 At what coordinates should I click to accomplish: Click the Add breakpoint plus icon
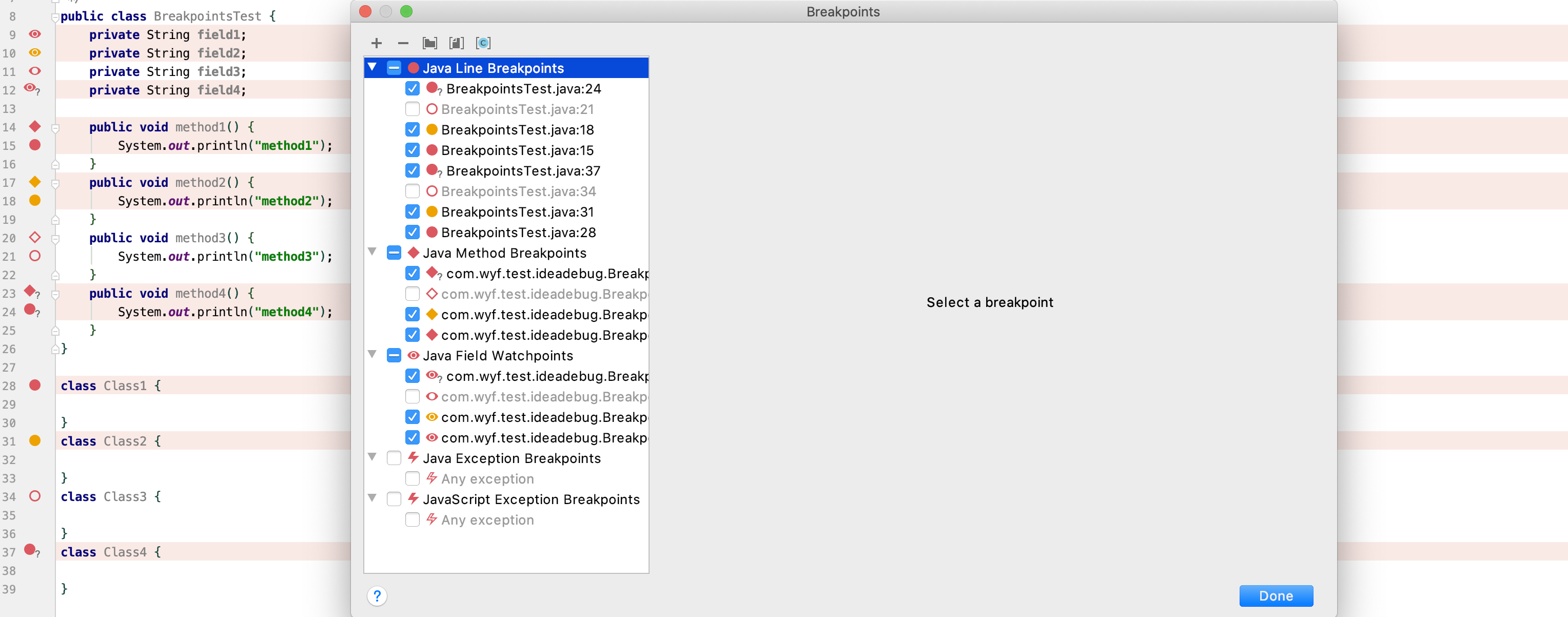click(x=376, y=43)
